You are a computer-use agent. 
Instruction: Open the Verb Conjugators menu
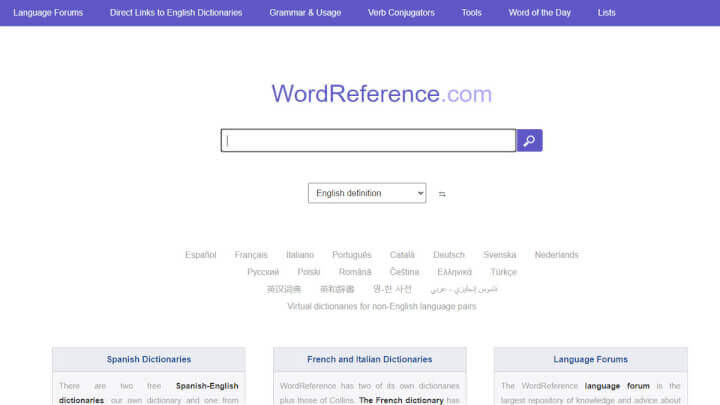[x=401, y=13]
